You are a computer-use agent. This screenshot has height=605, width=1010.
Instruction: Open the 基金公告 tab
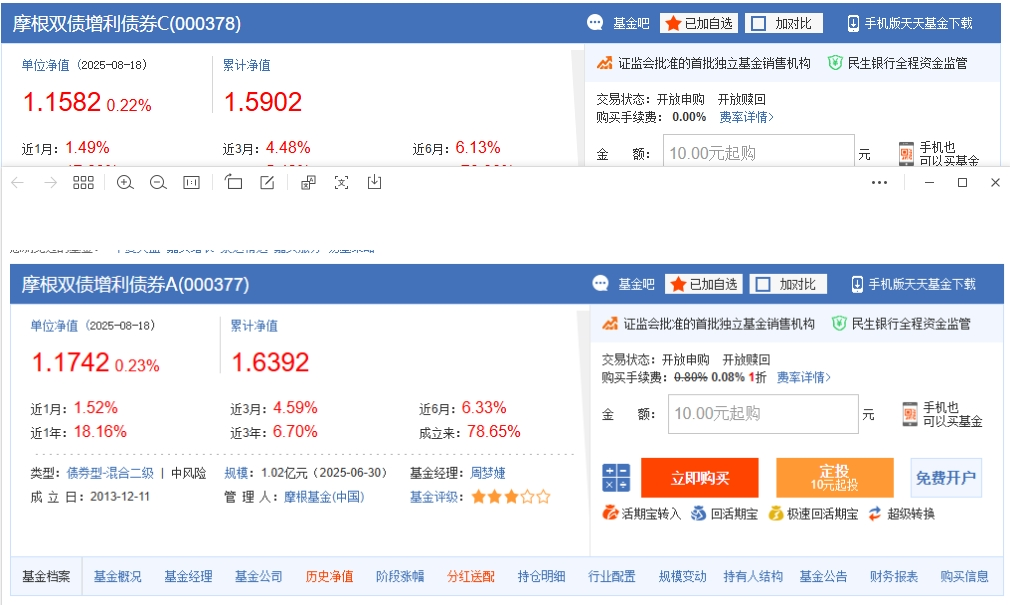(823, 576)
